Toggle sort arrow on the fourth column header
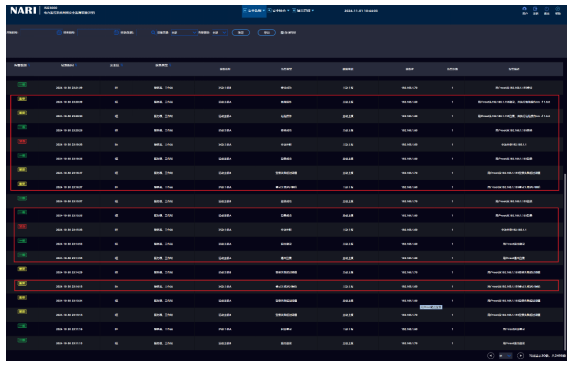 [x=170, y=65]
